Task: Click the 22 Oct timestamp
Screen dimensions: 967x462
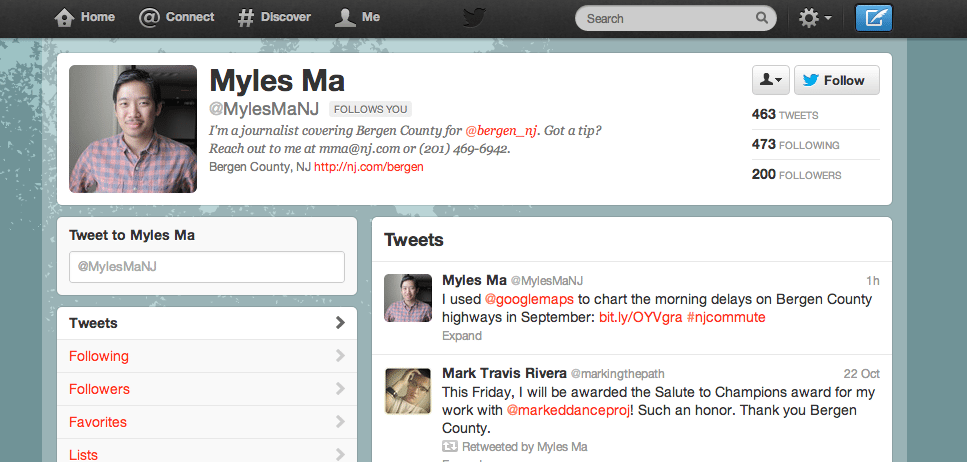Action: point(862,374)
